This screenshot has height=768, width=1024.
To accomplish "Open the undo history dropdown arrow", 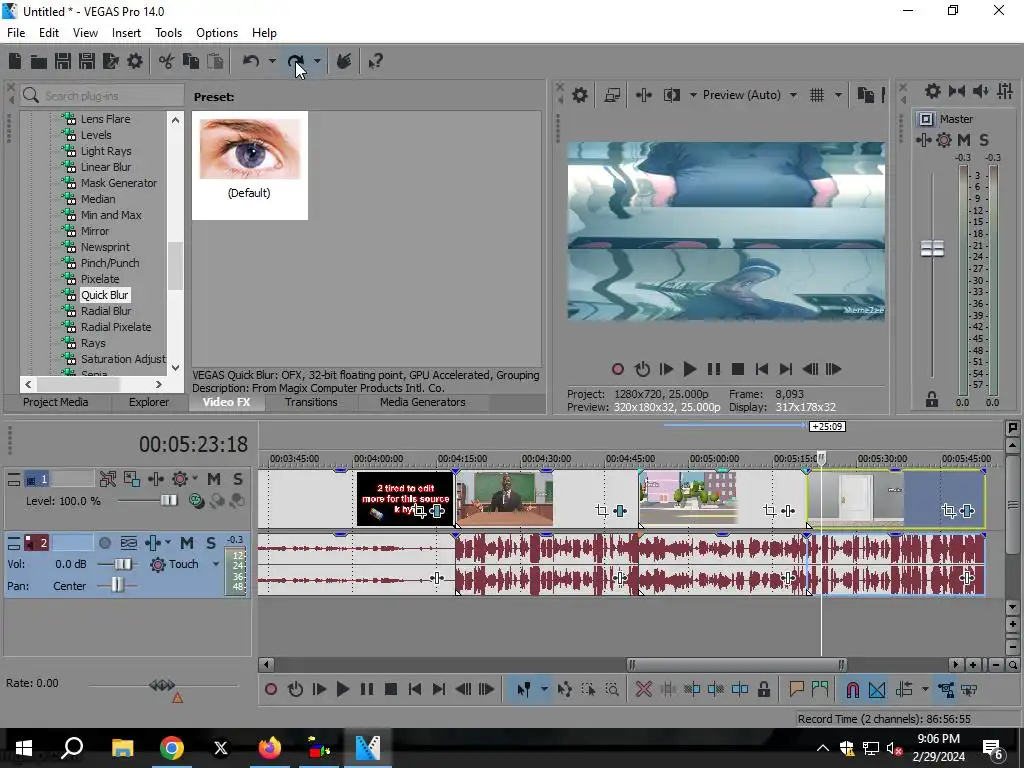I will [272, 61].
